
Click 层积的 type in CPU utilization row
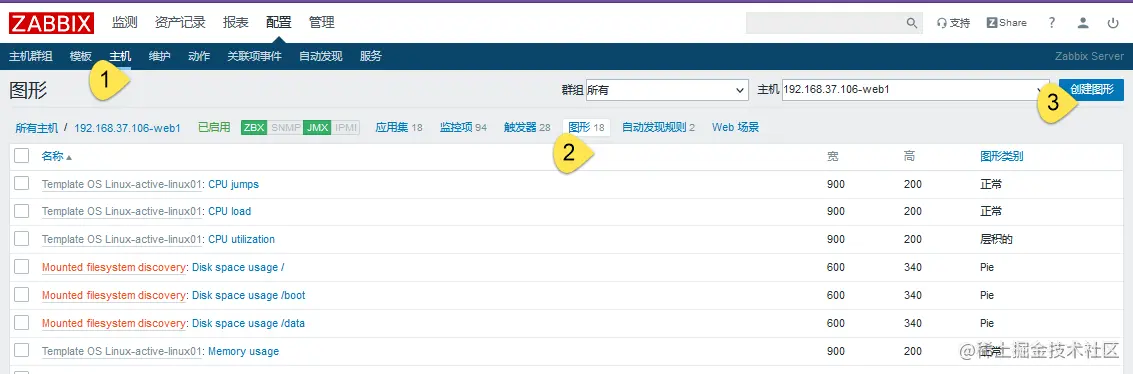tap(996, 239)
